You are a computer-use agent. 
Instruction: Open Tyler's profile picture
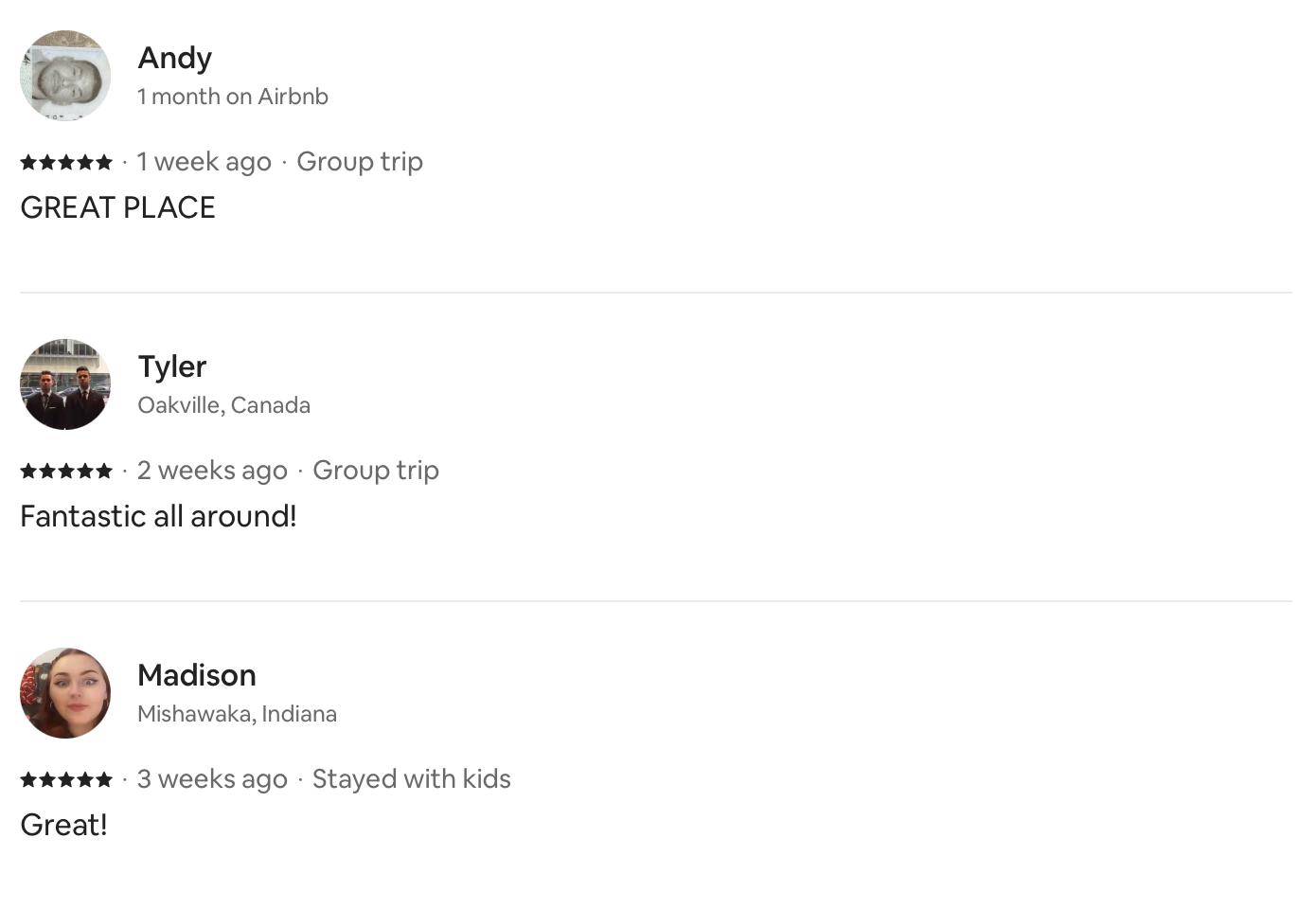point(65,384)
